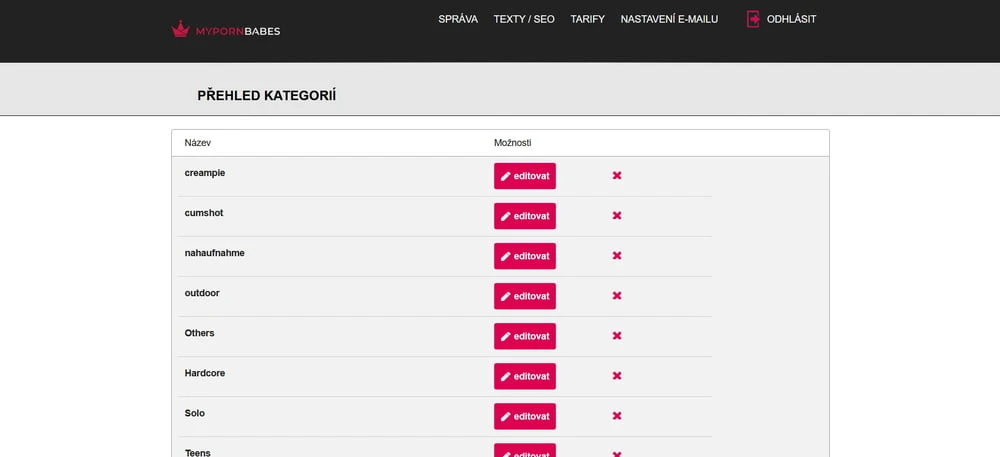Delete the Hardcore category with red X
The image size is (1000, 457).
[x=617, y=376]
